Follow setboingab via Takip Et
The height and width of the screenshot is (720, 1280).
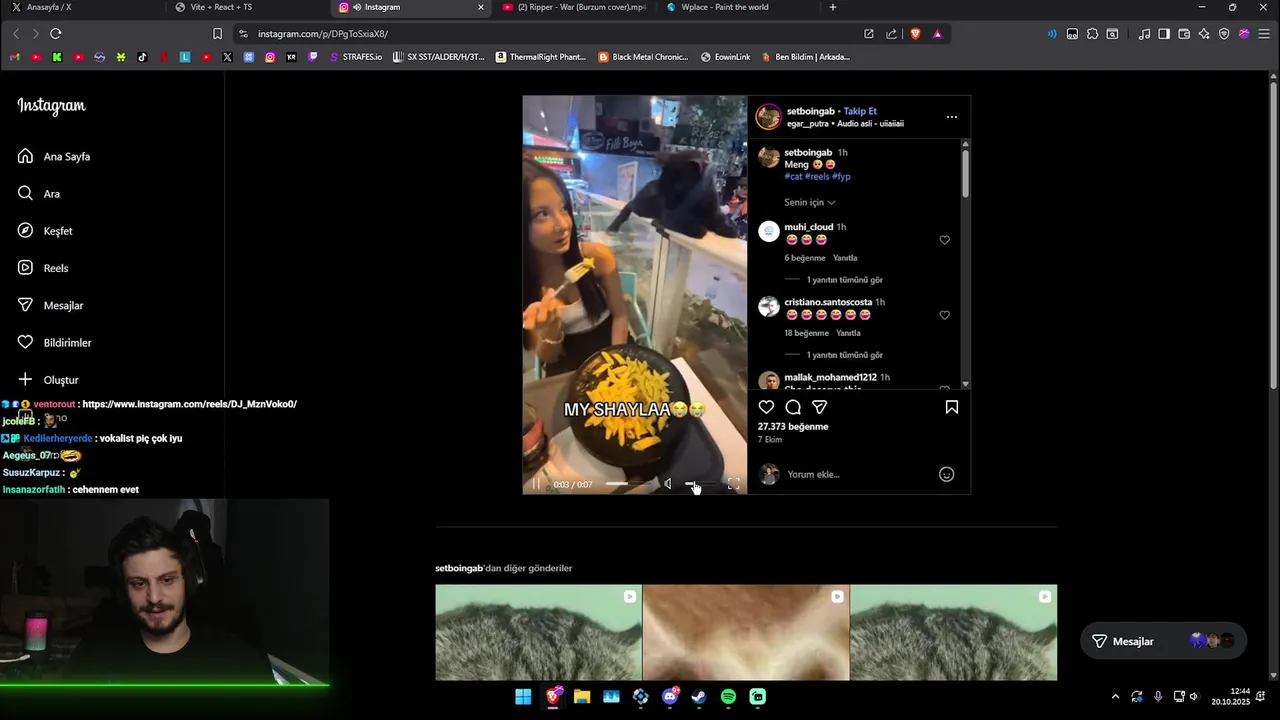860,111
